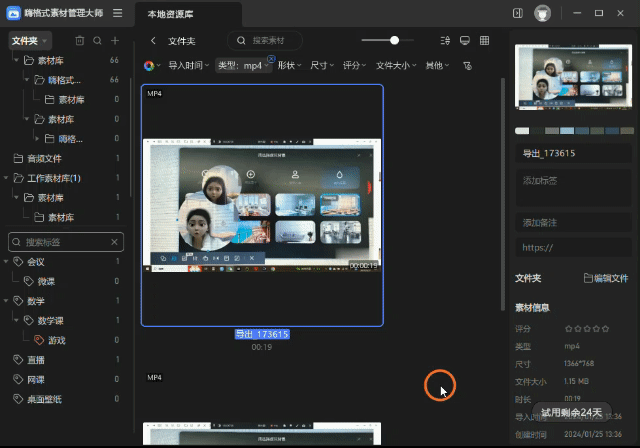This screenshot has width=640, height=448.
Task: Remove the 类型: mp4 filter via its small X badge
Action: click(x=271, y=58)
